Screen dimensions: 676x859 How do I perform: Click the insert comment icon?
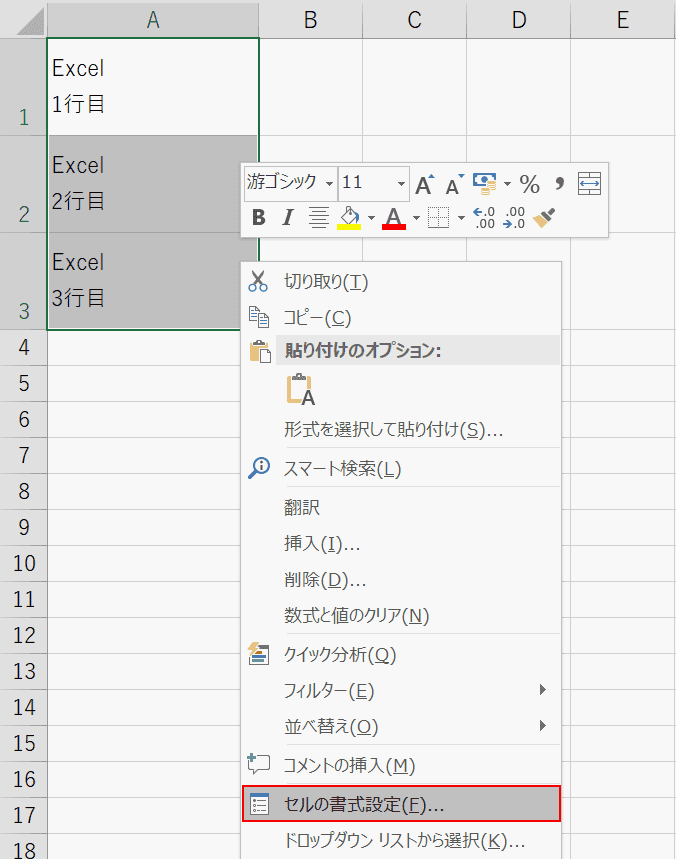click(x=259, y=764)
